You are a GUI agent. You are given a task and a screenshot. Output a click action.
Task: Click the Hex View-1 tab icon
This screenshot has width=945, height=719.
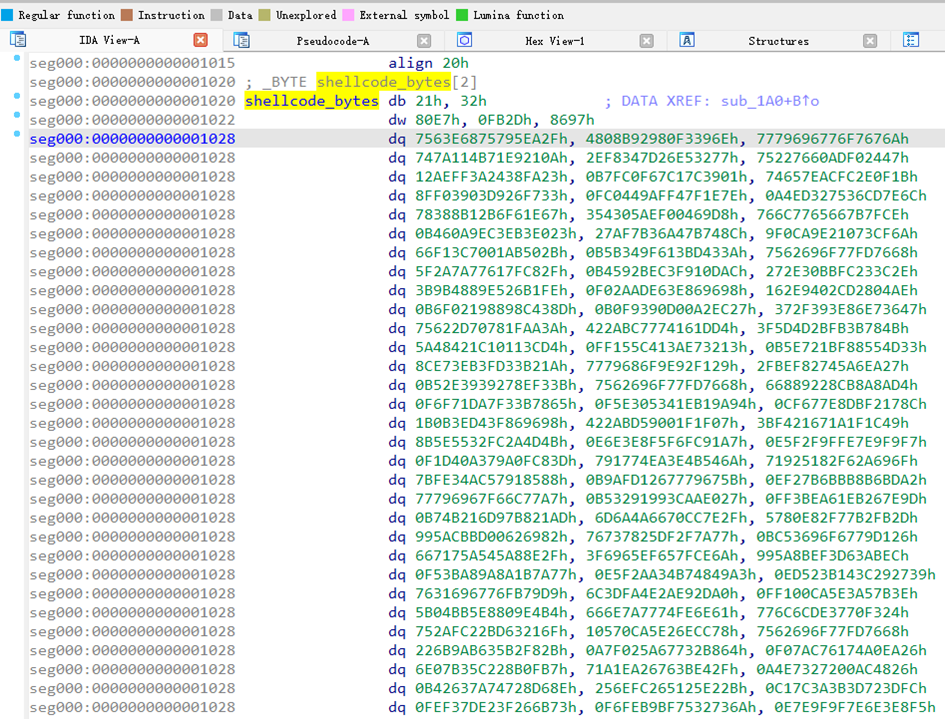tap(465, 40)
